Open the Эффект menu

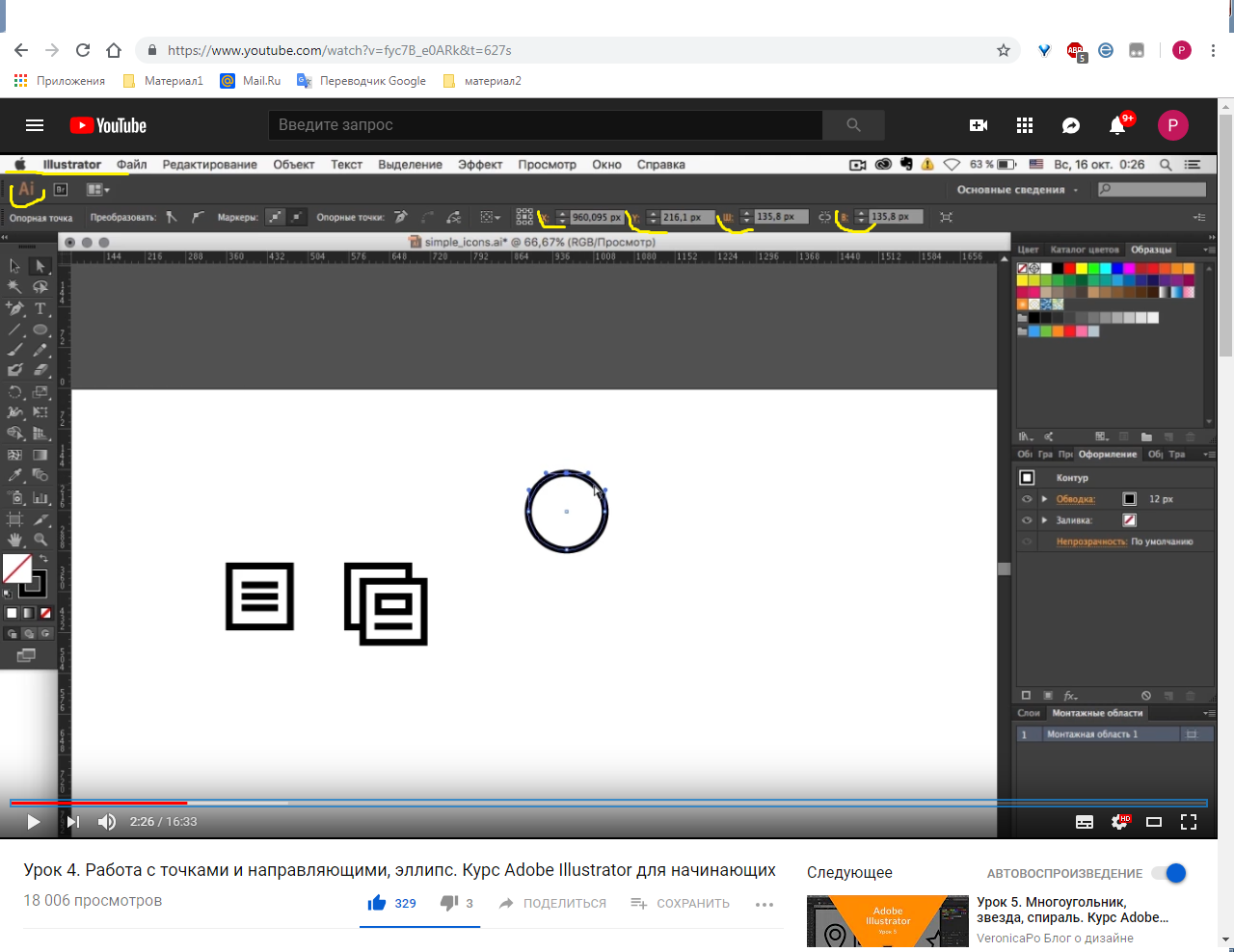pos(480,165)
